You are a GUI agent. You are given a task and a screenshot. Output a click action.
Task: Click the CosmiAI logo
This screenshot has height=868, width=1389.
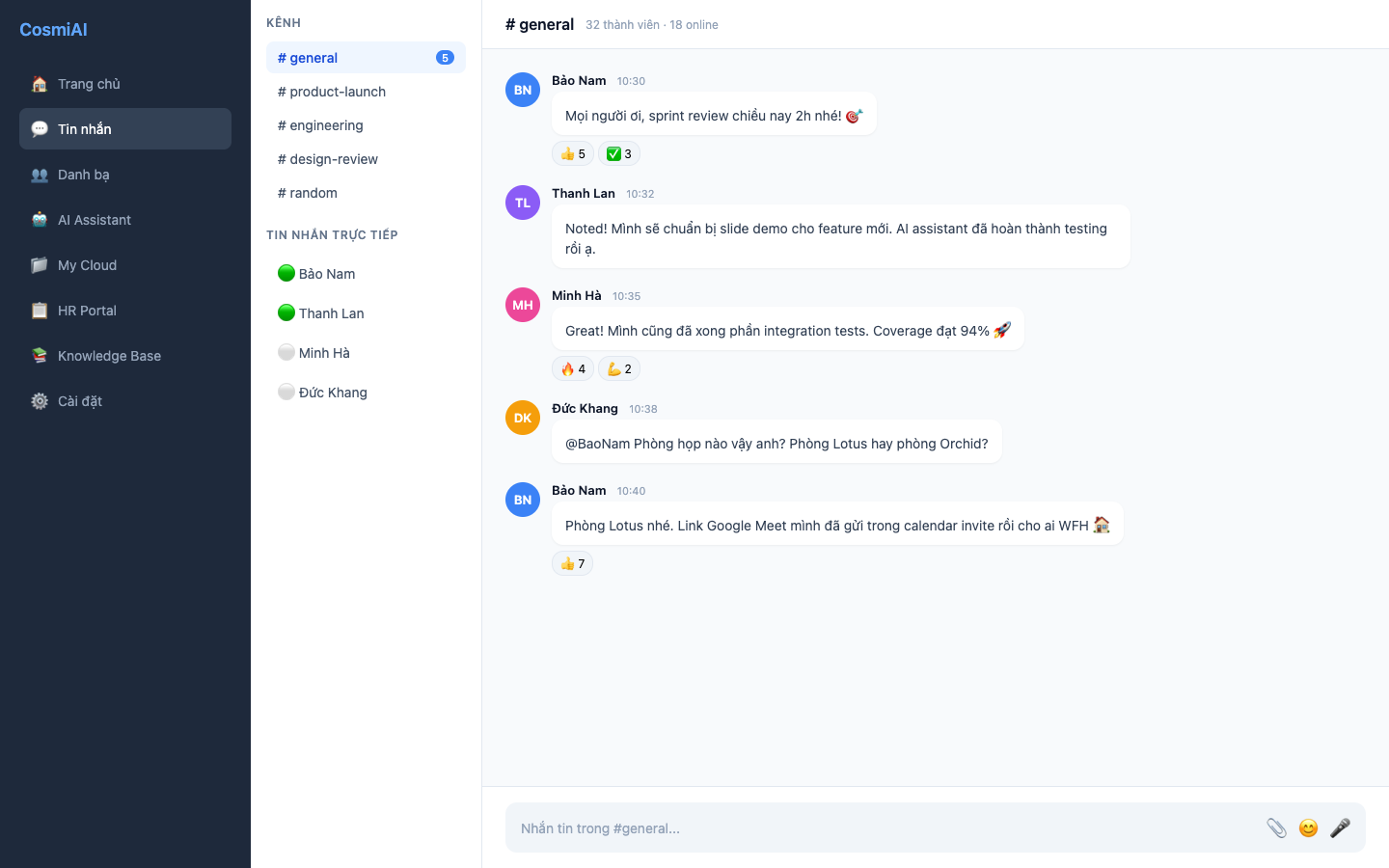53,30
